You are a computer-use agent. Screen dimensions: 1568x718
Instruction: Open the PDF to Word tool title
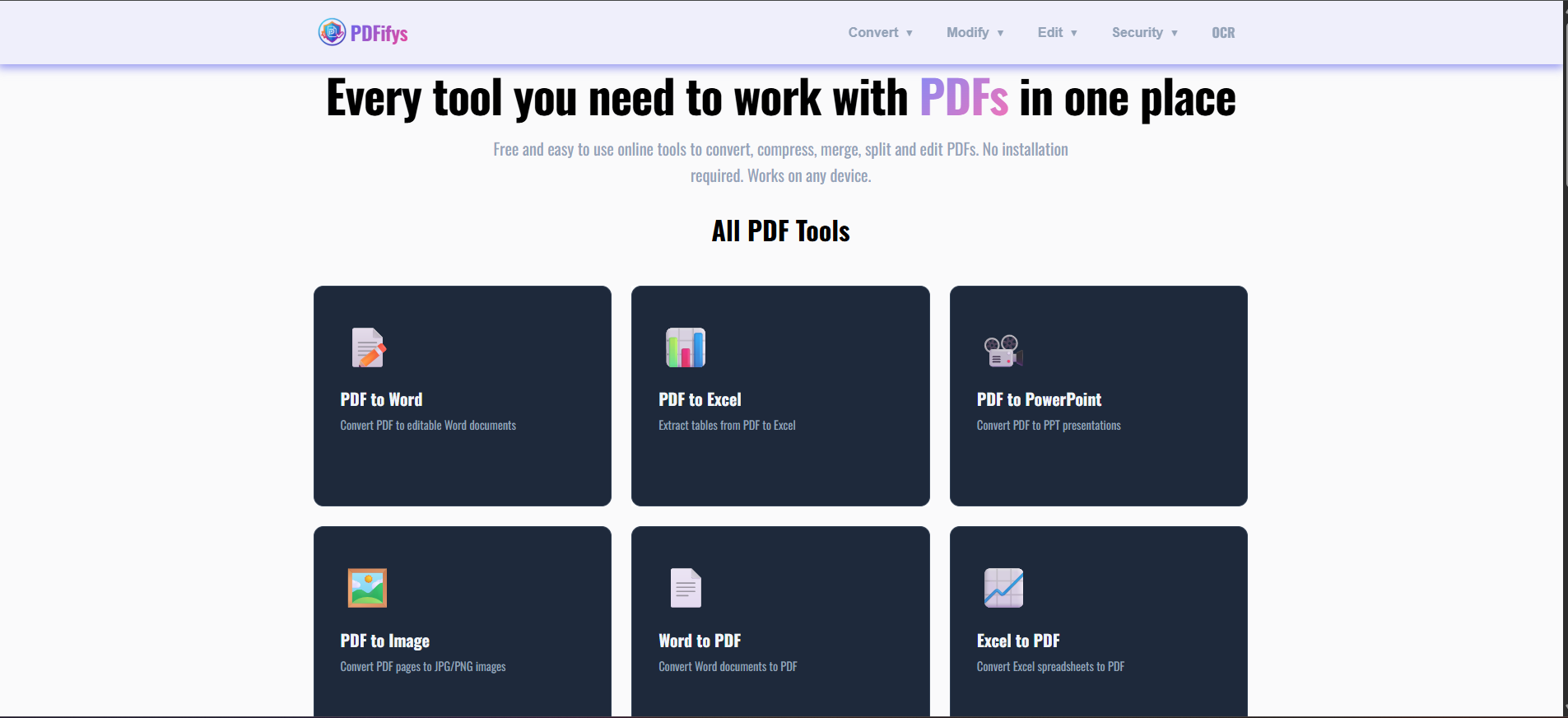point(381,399)
